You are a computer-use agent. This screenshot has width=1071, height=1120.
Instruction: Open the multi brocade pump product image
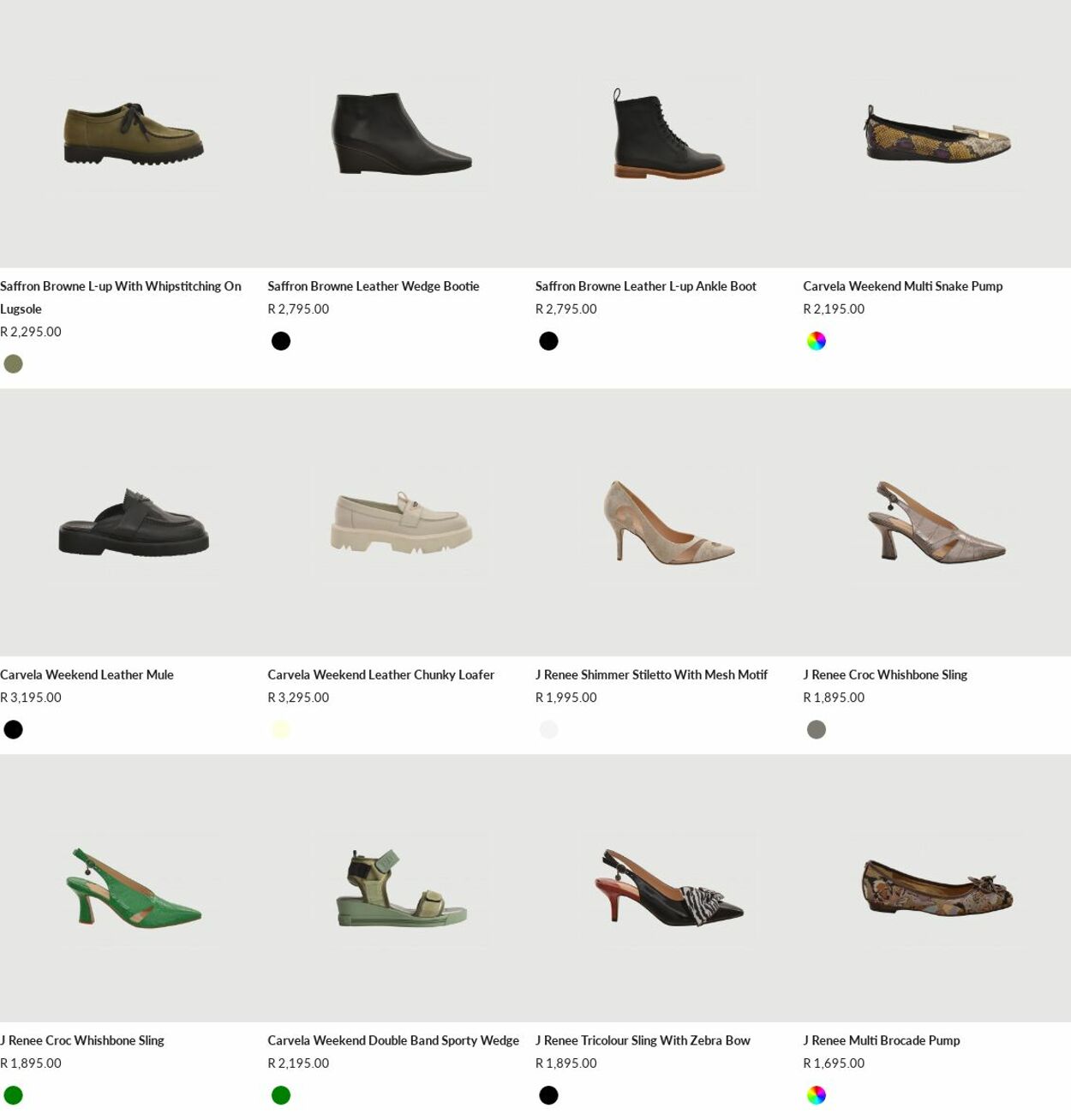(x=936, y=889)
